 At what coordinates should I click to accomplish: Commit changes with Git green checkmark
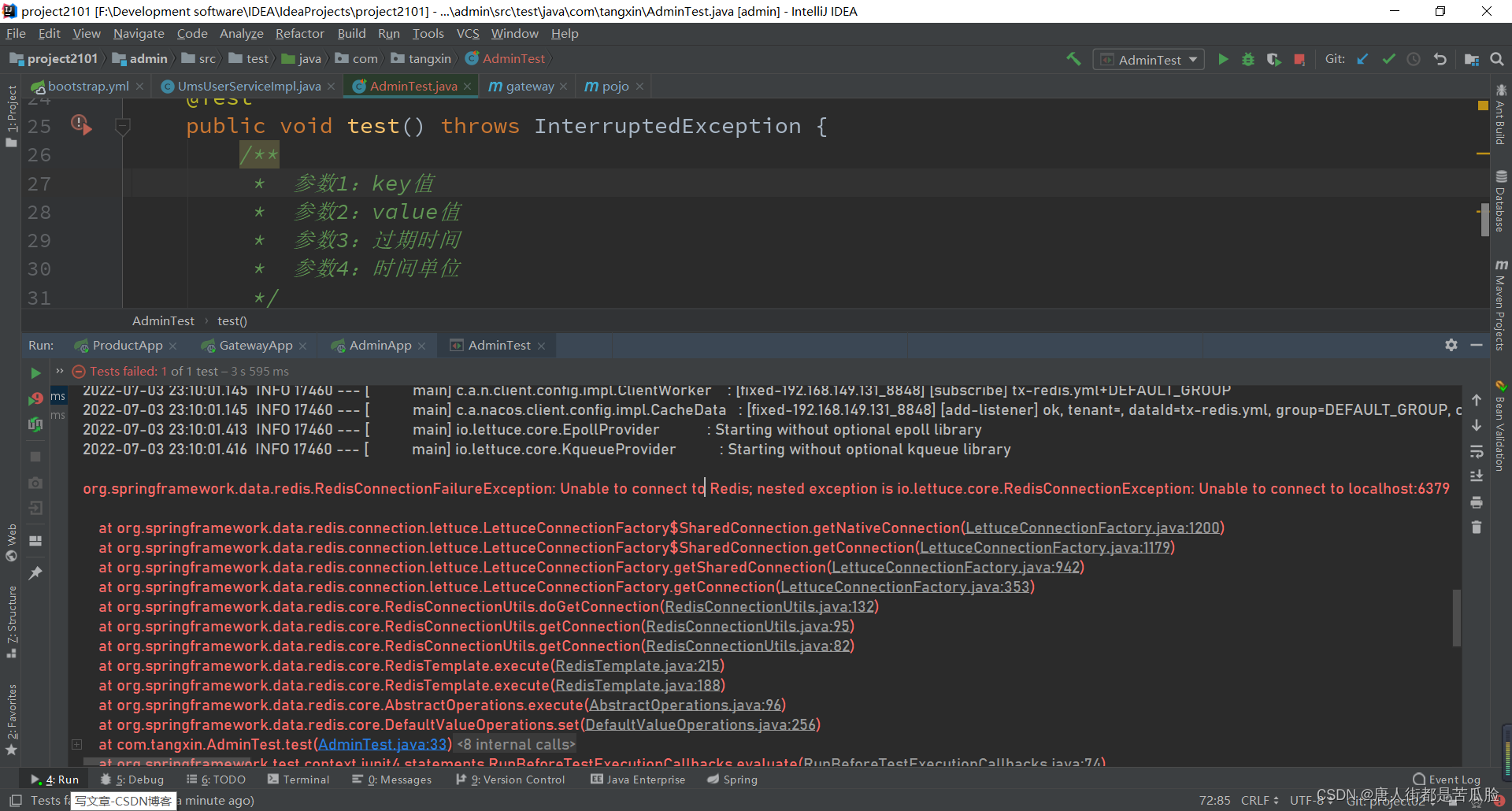point(1388,59)
